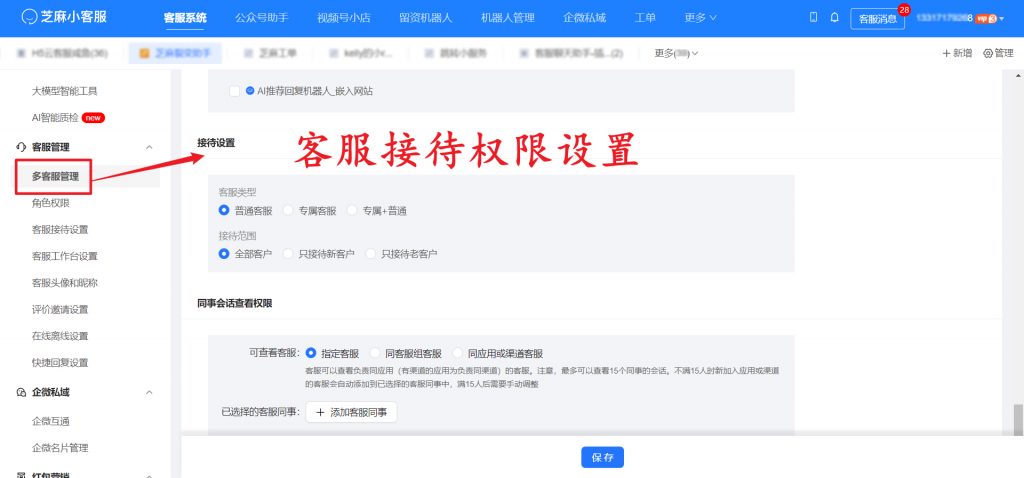1024x478 pixels.
Task: Collapse the 企微私域 sidebar section
Action: [149, 392]
